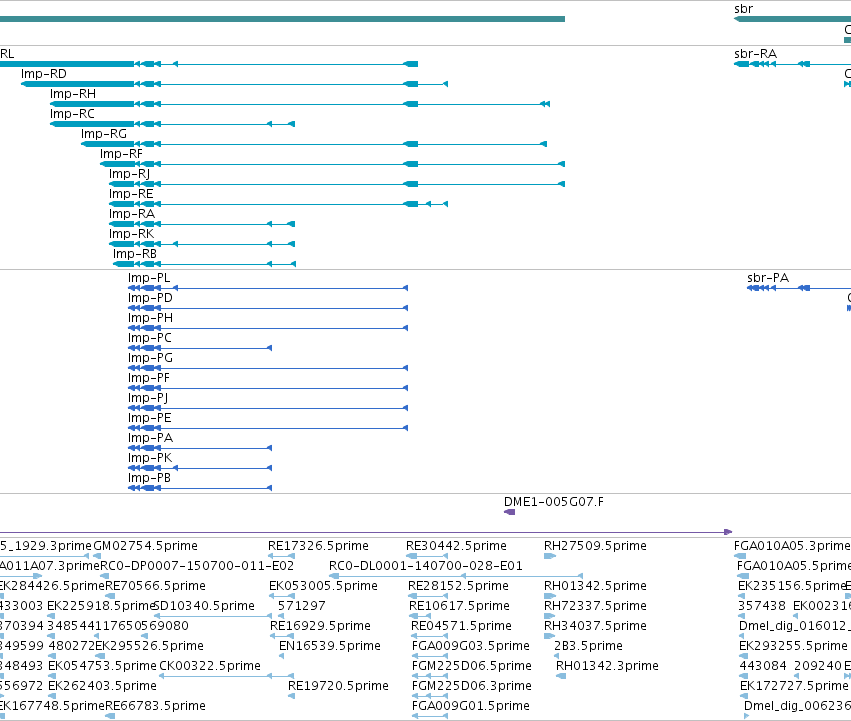Click the Imp-PL protein label
851x721 pixels.
(149, 278)
